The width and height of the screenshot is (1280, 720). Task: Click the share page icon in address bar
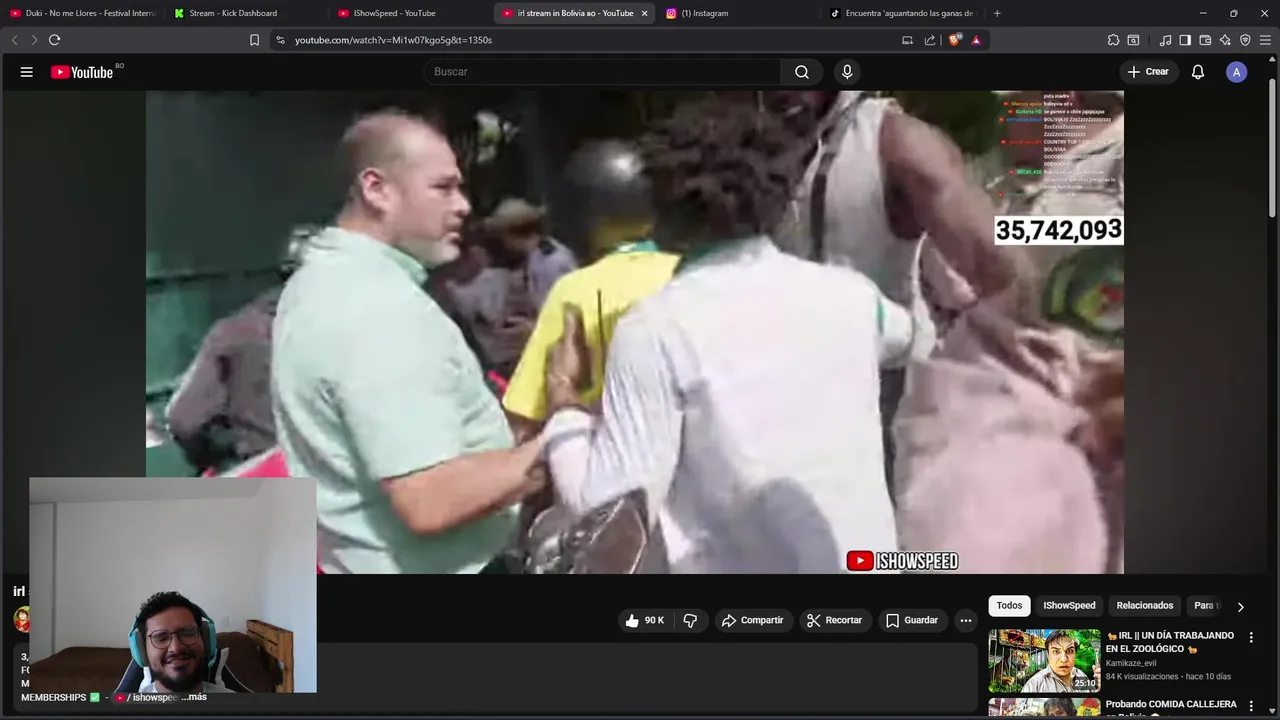[x=930, y=40]
